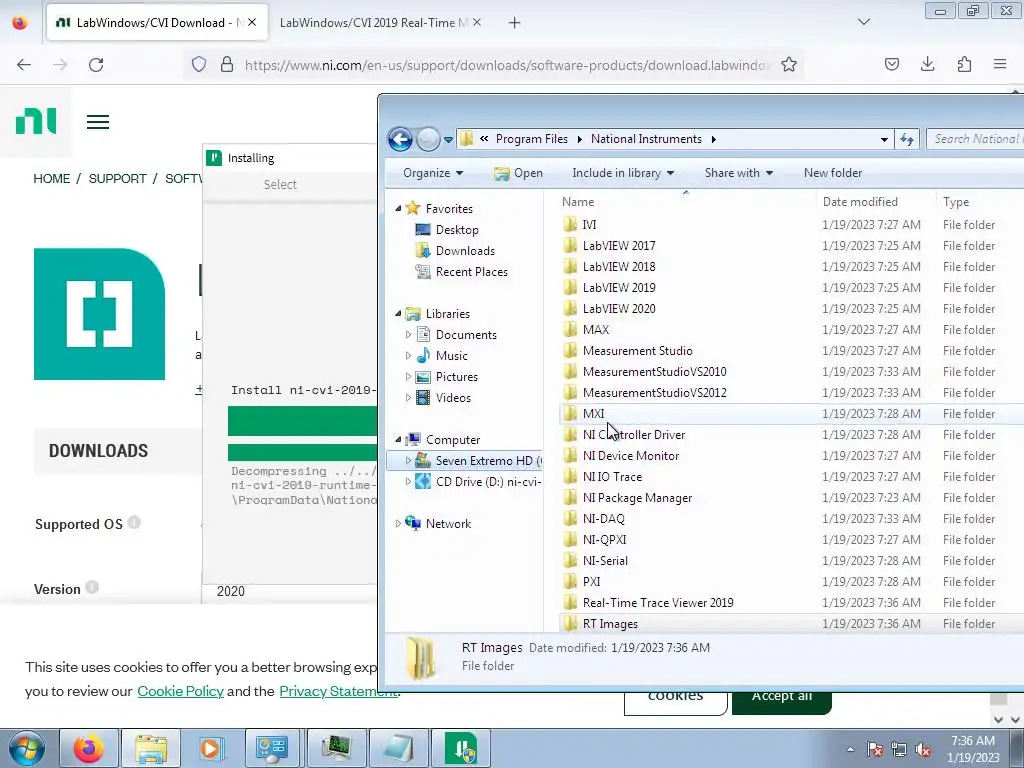Open the NI site hamburger menu

tap(98, 122)
